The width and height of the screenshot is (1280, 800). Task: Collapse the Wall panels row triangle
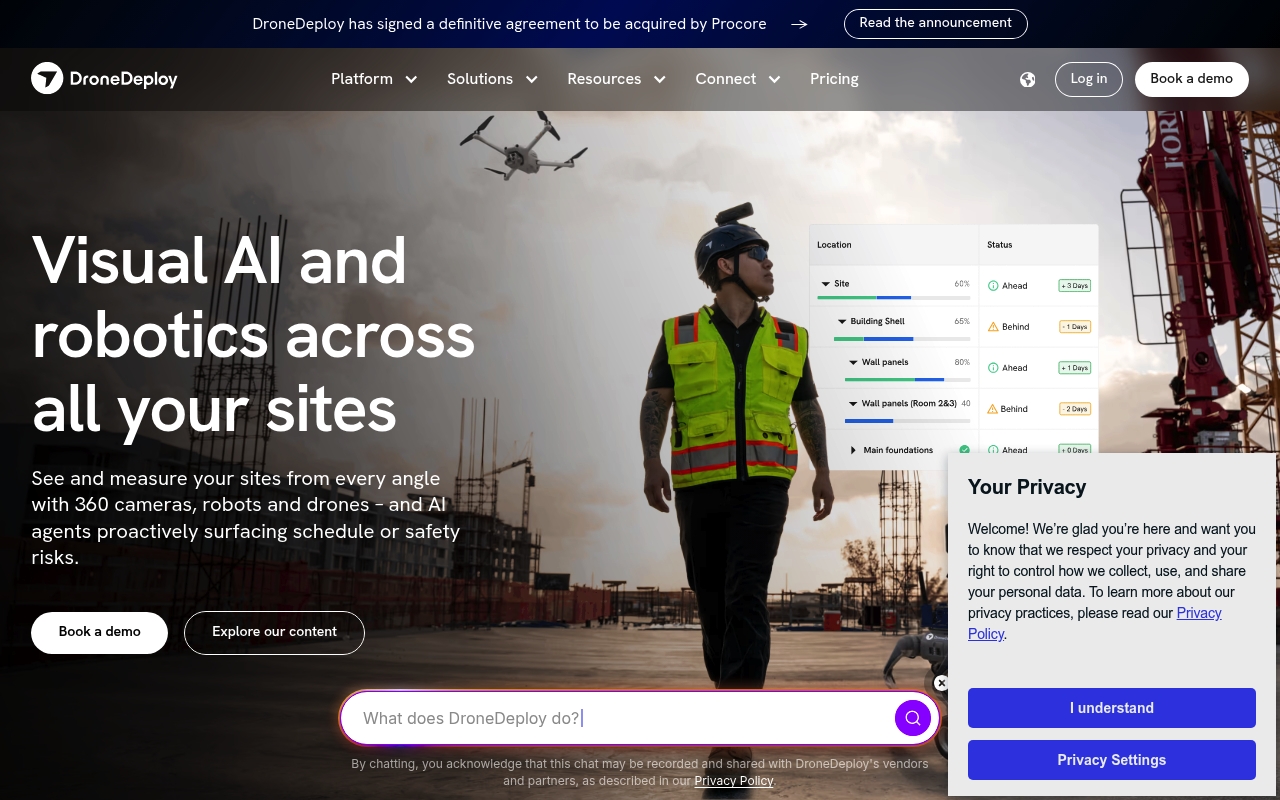click(x=854, y=362)
